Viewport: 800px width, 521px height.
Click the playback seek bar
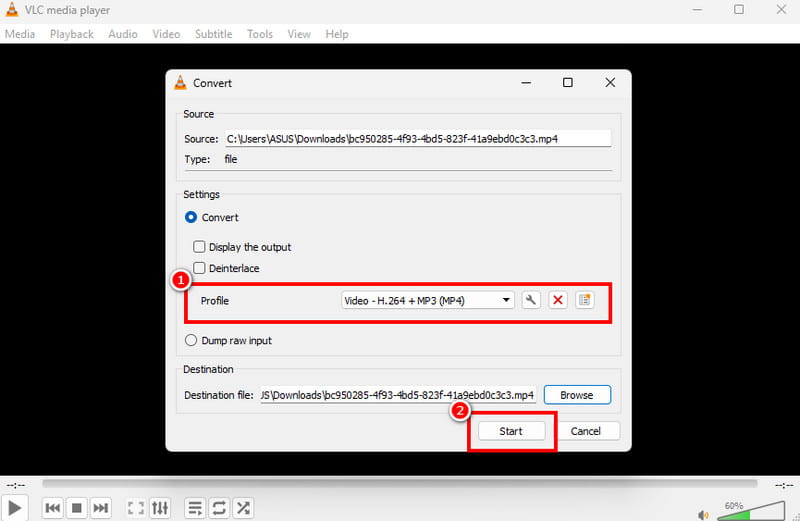coord(399,483)
